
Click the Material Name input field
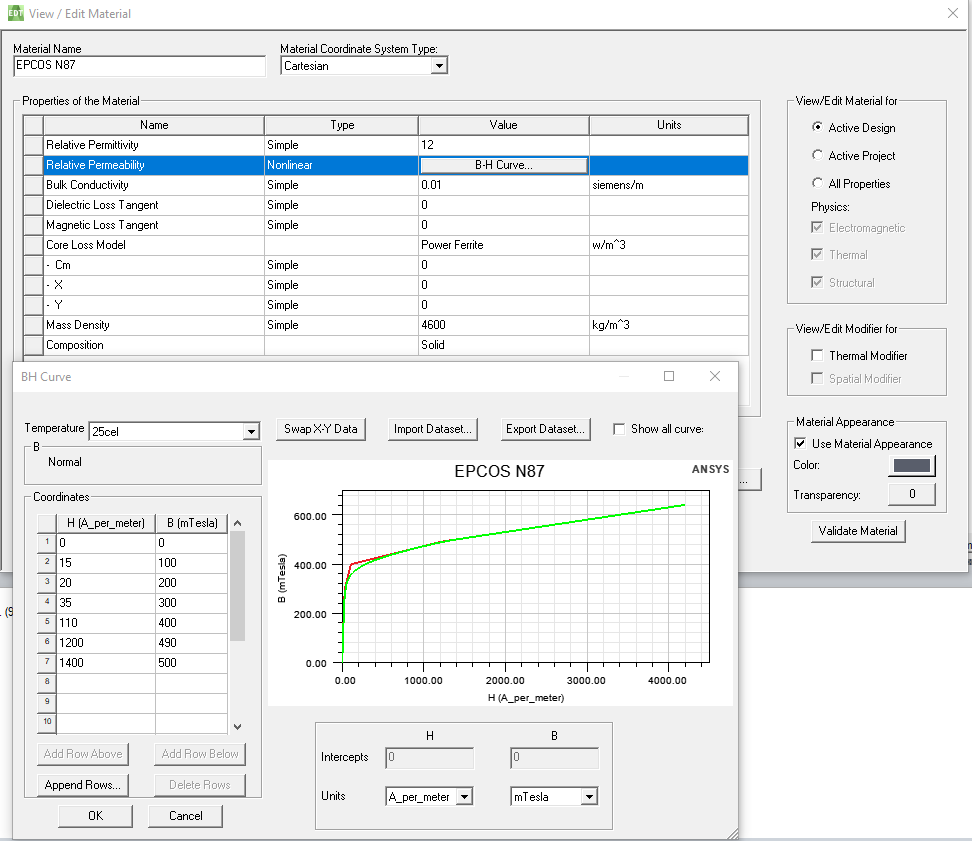(x=139, y=66)
